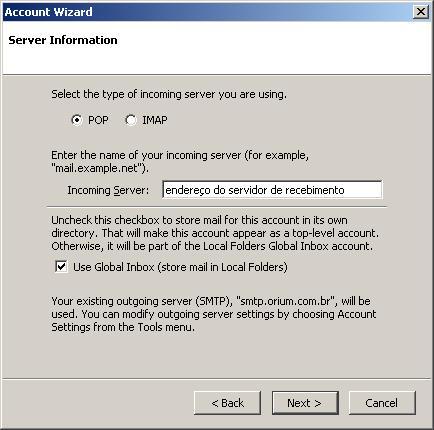Click the "POP" label text

tap(98, 120)
